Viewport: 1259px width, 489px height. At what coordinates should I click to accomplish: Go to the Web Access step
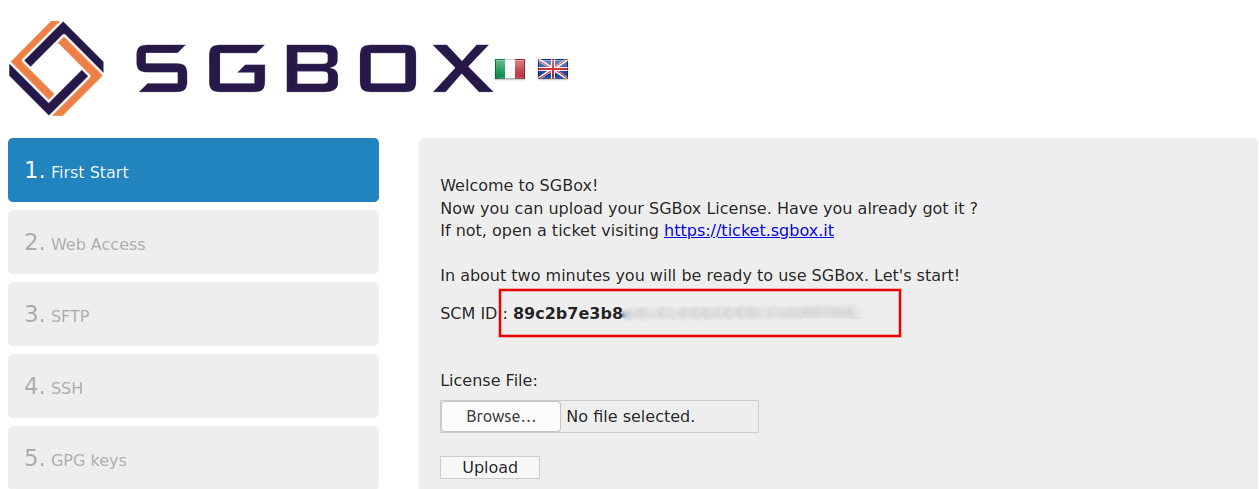193,243
